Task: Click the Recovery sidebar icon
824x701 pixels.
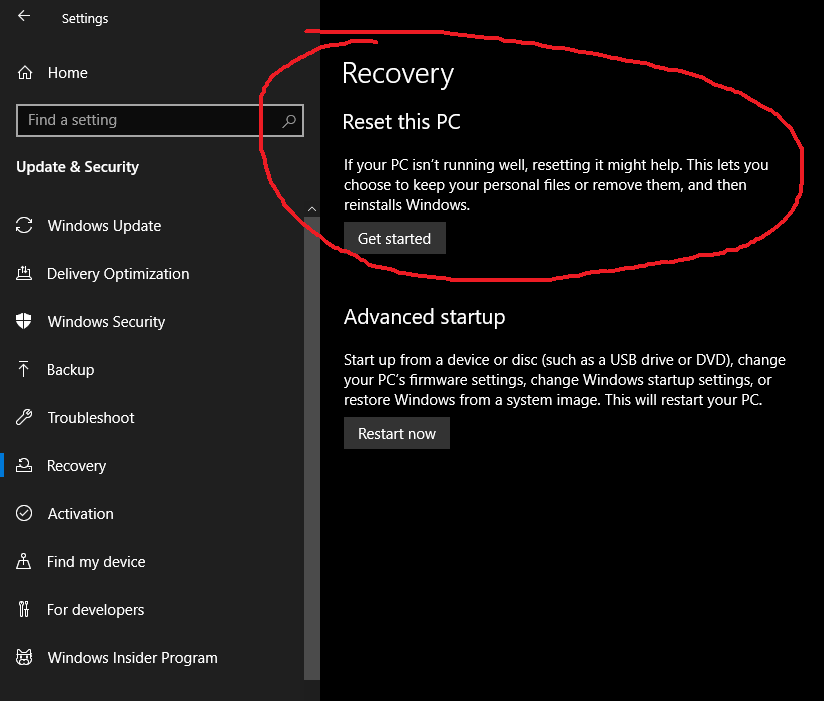Action: coord(24,465)
